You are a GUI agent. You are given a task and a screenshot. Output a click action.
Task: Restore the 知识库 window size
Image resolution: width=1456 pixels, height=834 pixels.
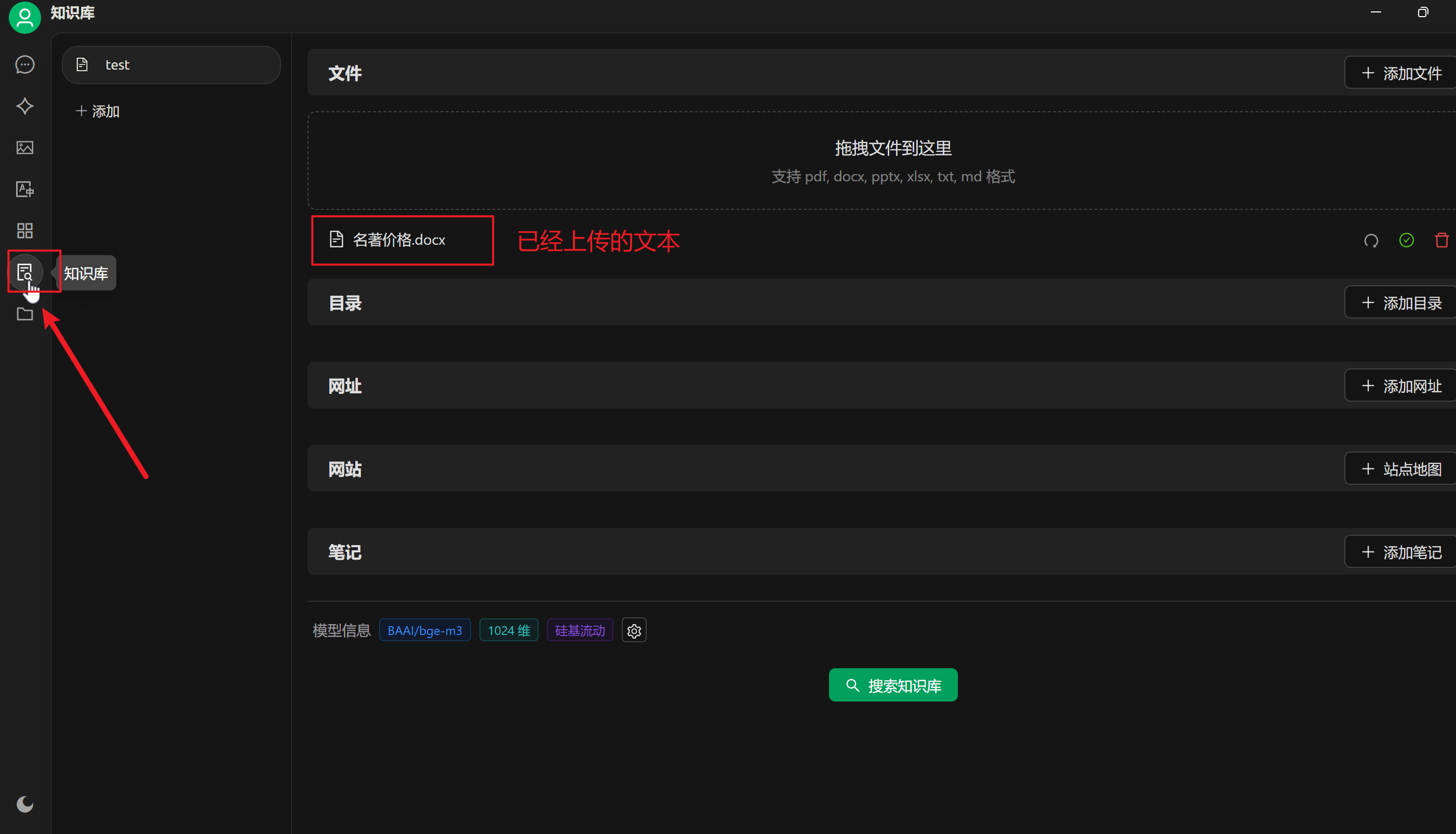1423,12
